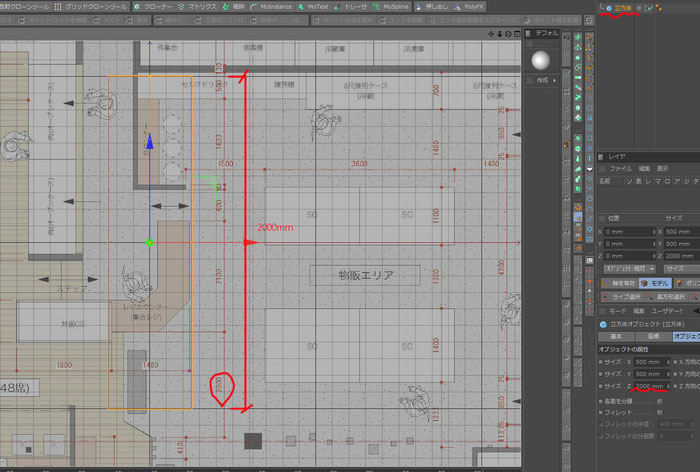Image resolution: width=700 pixels, height=472 pixels.
Task: Select the default material sphere thumbnail
Action: [541, 60]
